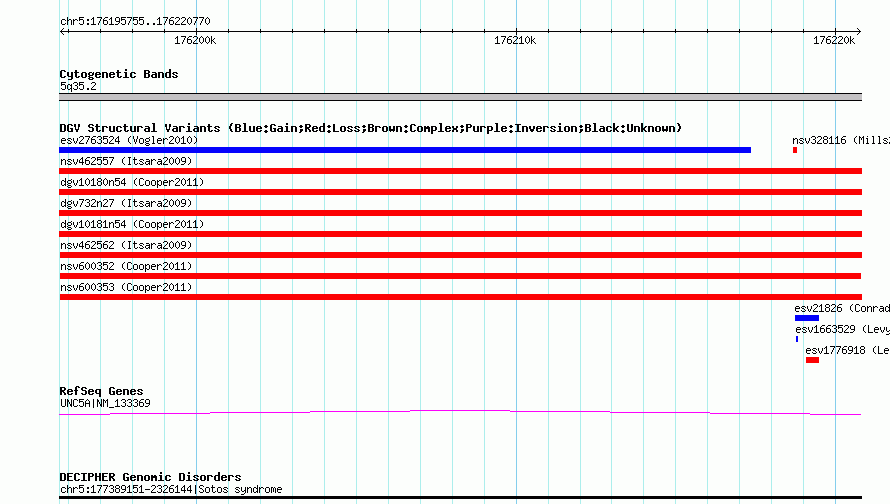
Task: Select the DECIPHER Genomic Disorders track title
Action: tap(150, 477)
